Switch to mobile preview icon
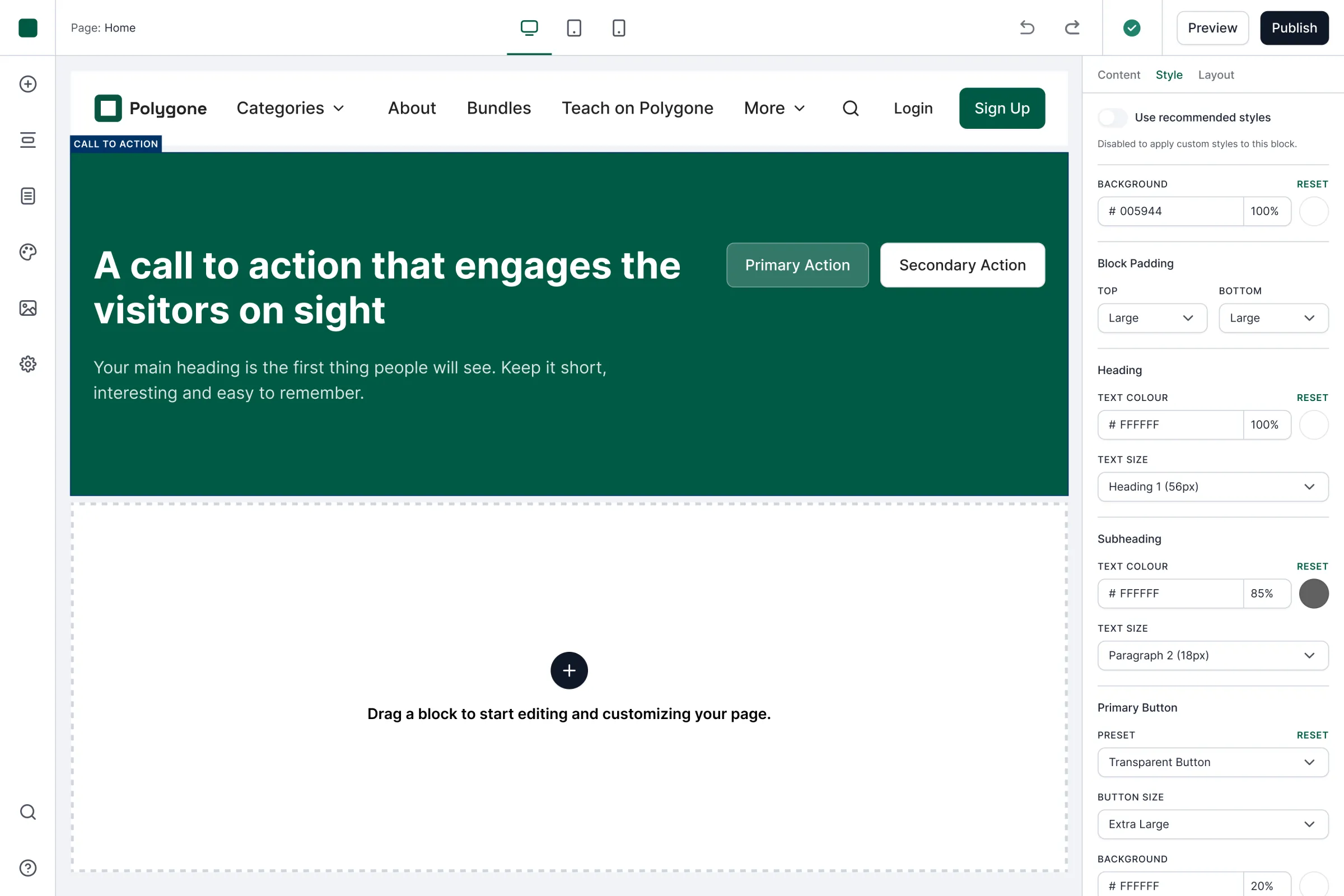 click(x=619, y=27)
